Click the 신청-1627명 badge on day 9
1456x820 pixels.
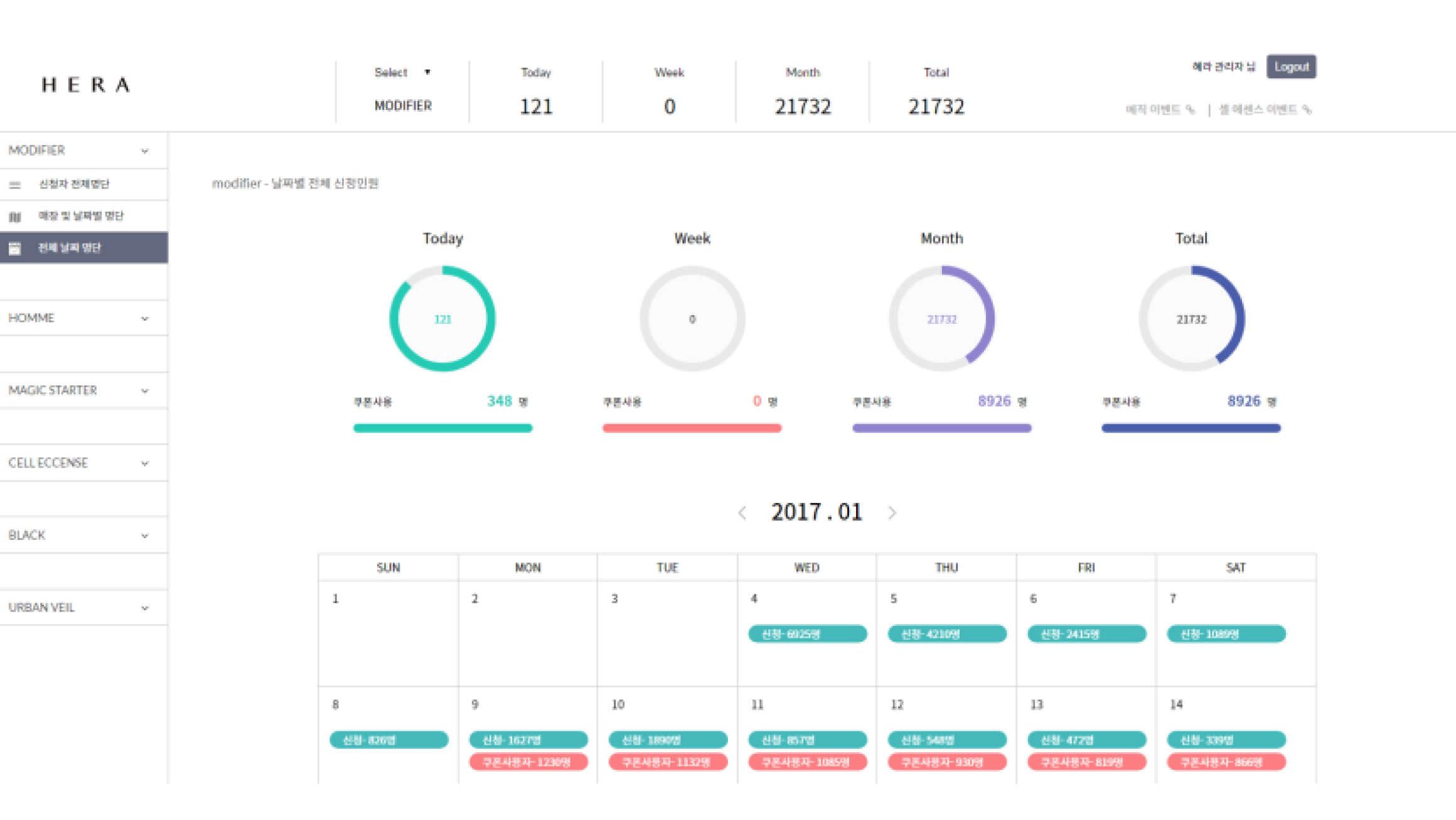click(x=528, y=740)
